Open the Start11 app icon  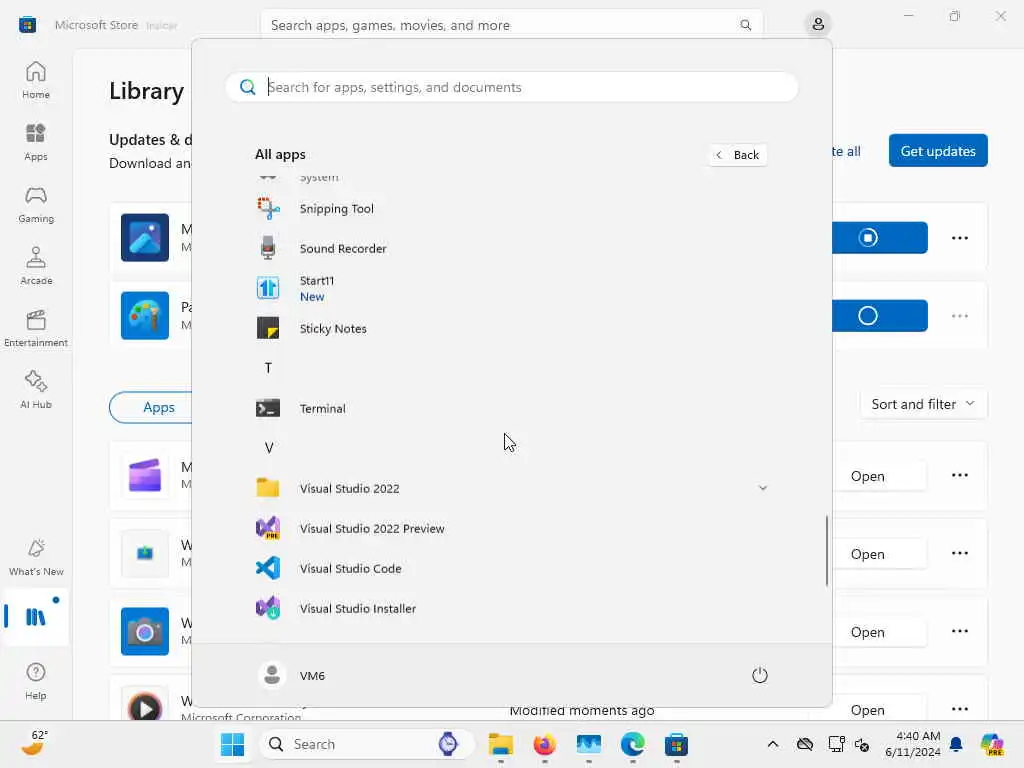(268, 288)
